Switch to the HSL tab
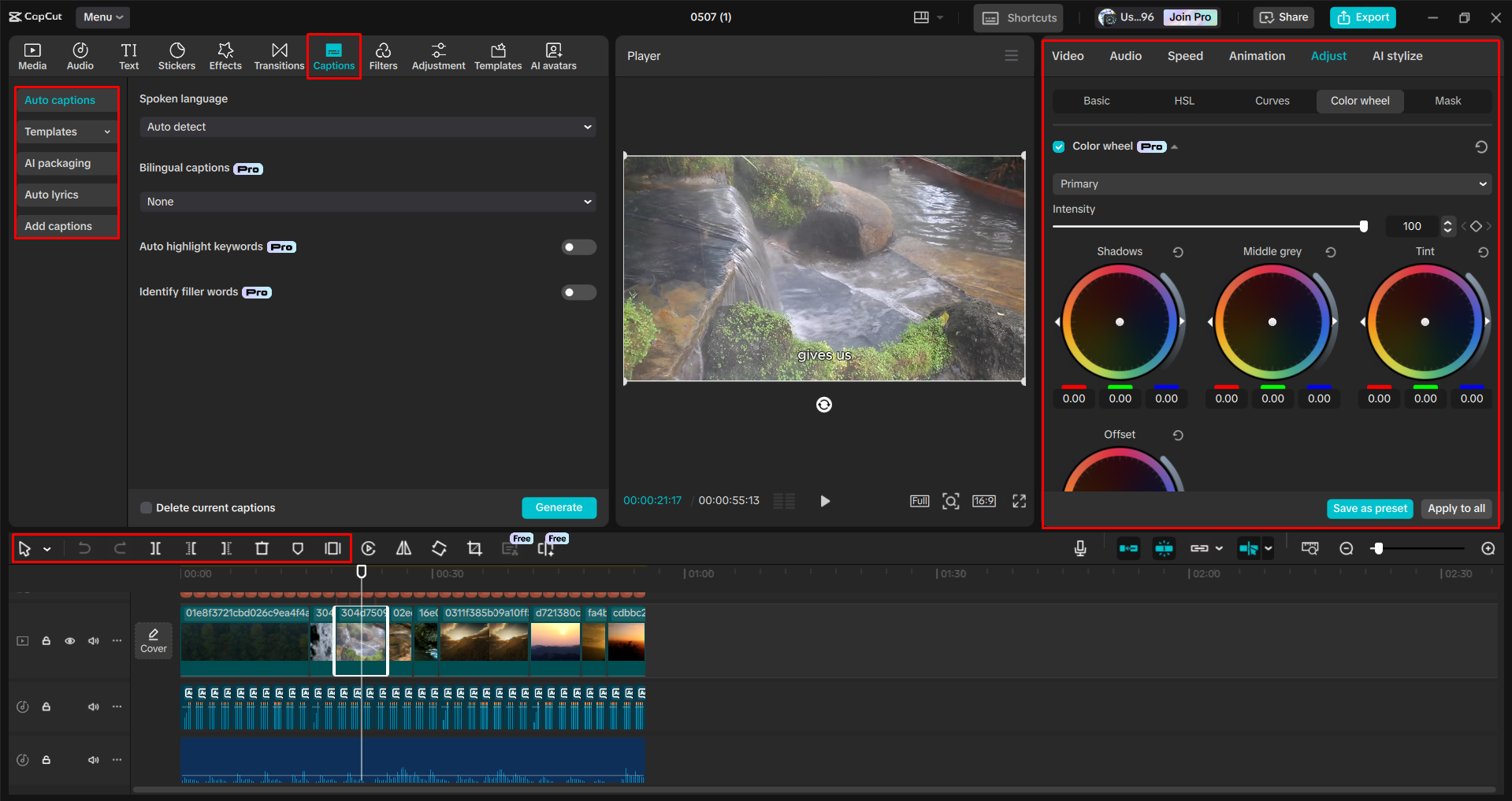Image resolution: width=1512 pixels, height=801 pixels. pyautogui.click(x=1184, y=101)
